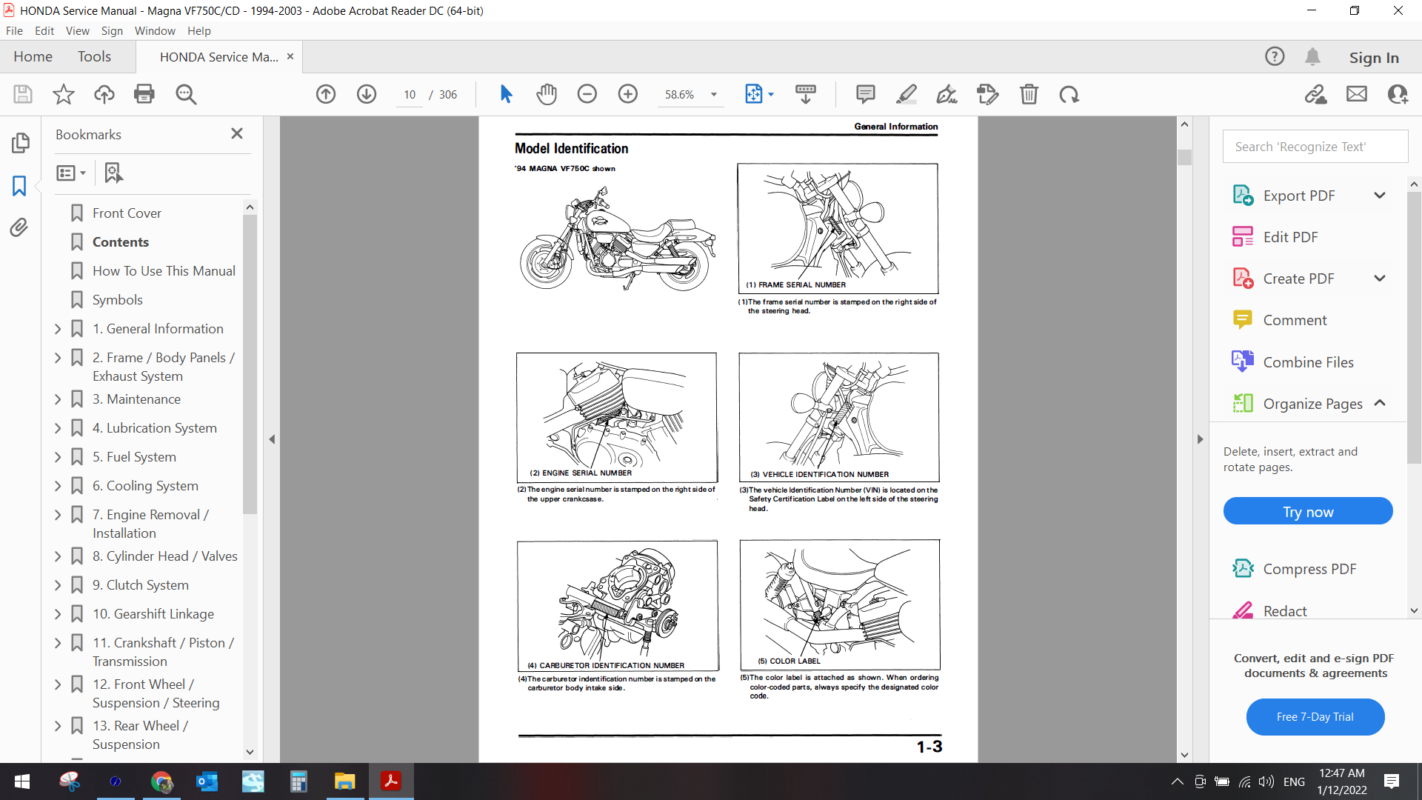This screenshot has height=800, width=1422.
Task: Open Chrome from the taskbar
Action: 161,782
